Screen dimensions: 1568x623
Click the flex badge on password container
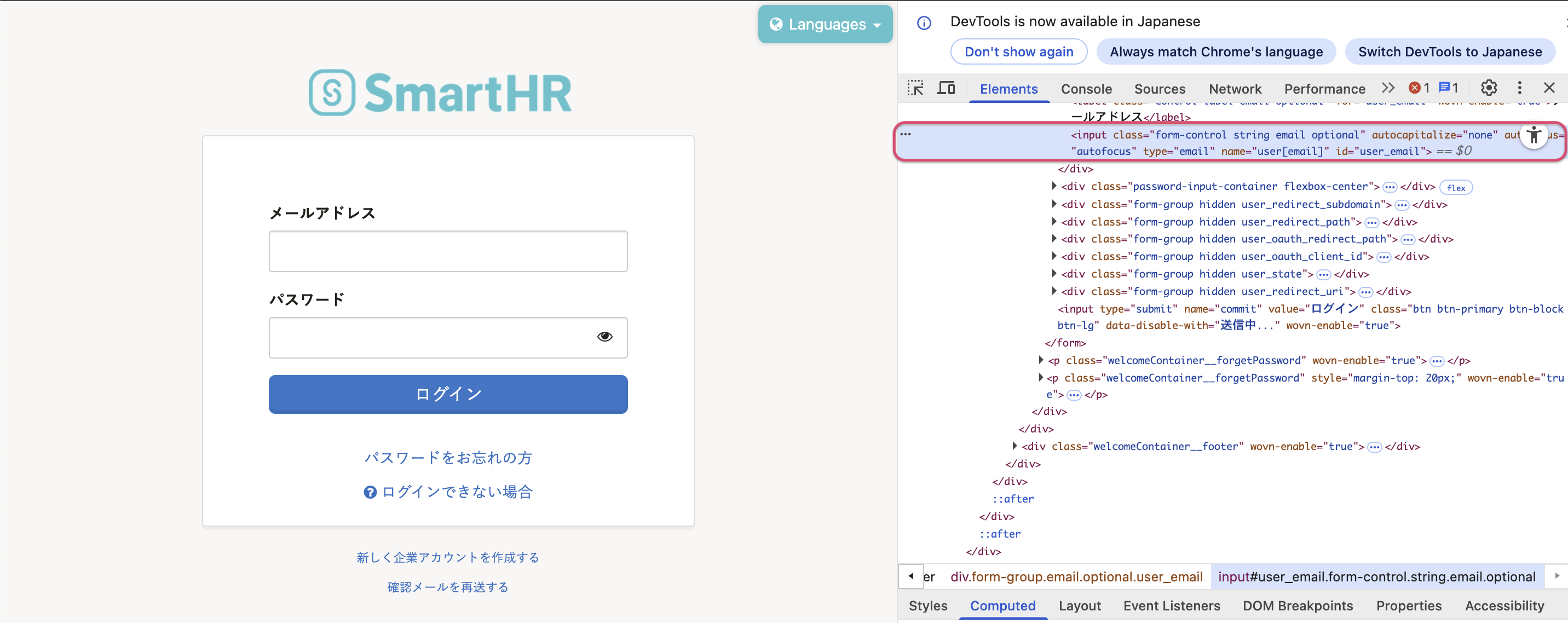1455,187
